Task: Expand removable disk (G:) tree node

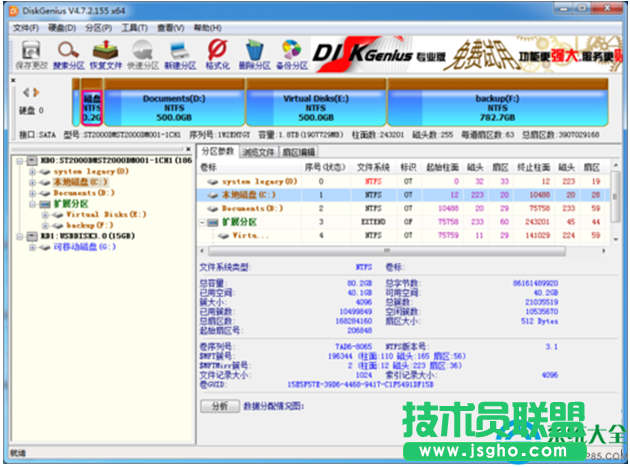Action: (x=32, y=247)
